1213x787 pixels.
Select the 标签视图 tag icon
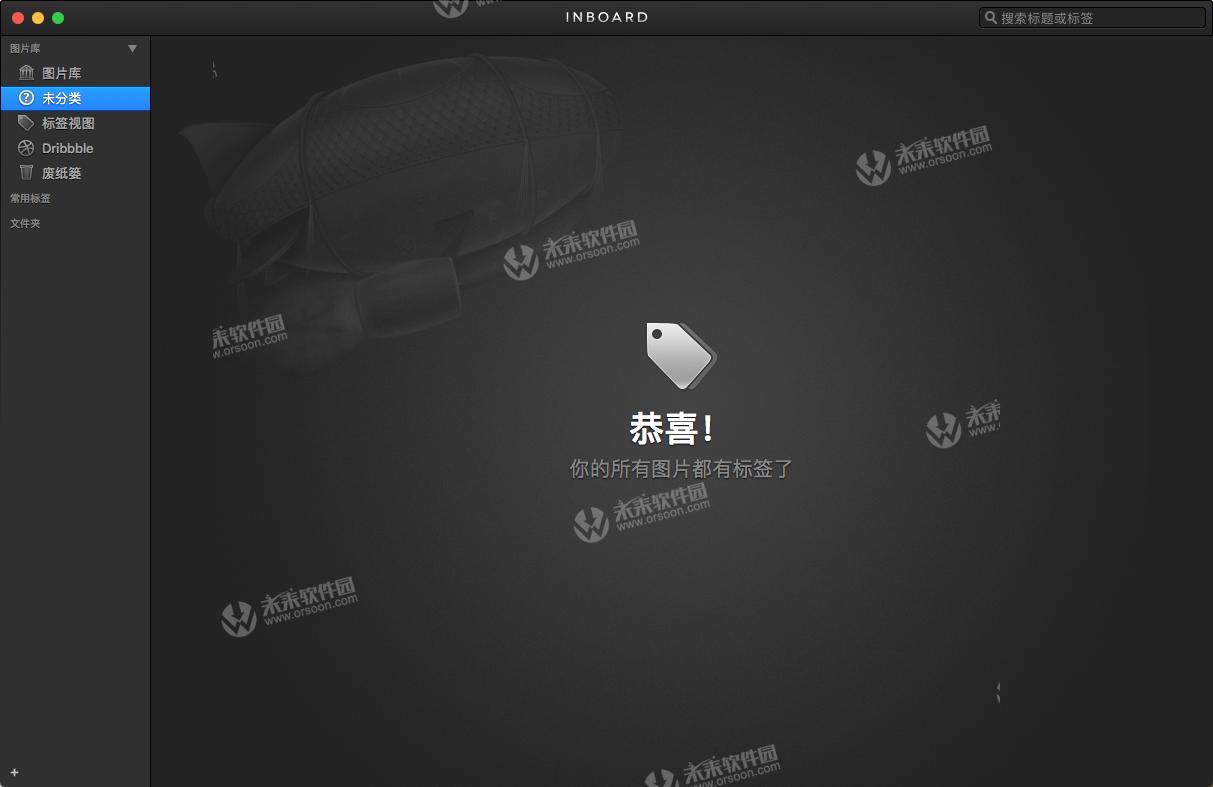[26, 122]
